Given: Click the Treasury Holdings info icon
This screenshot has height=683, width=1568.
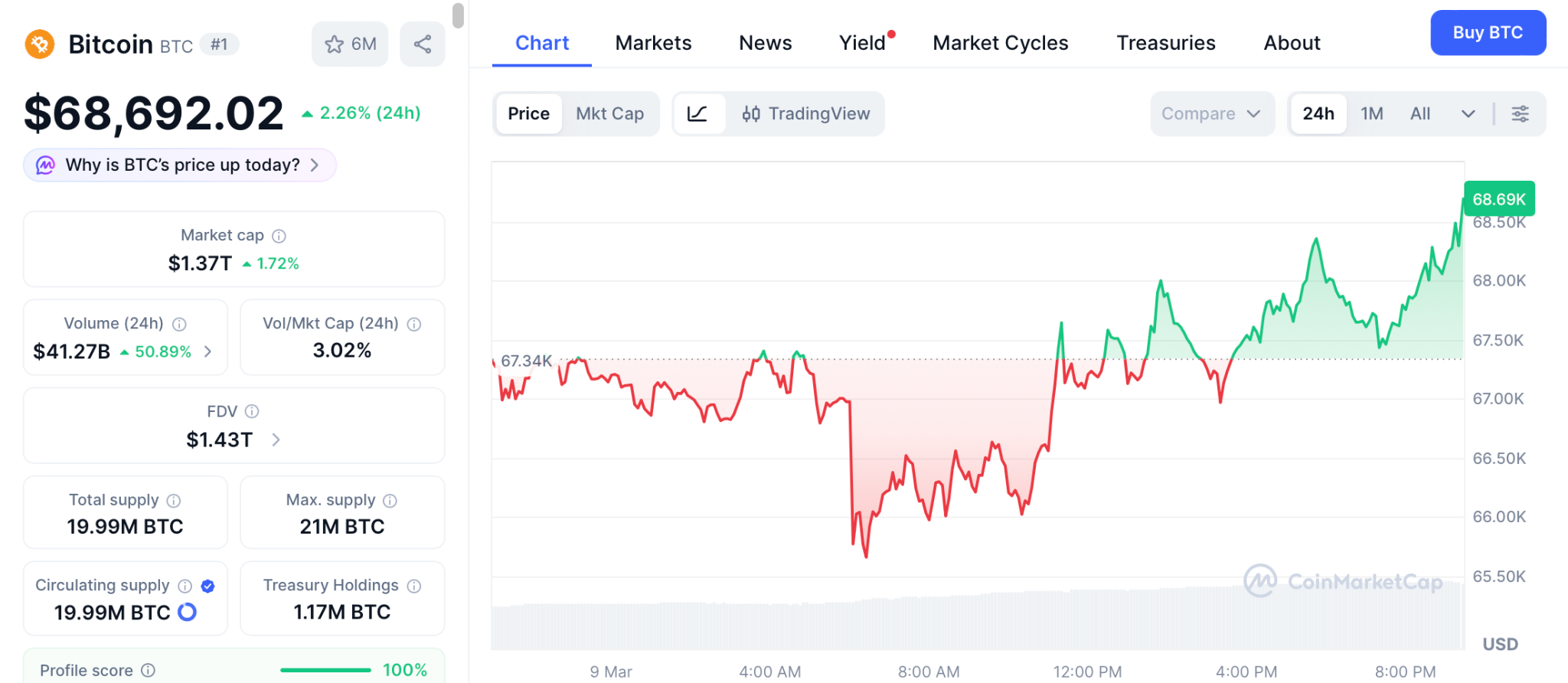Looking at the screenshot, I should pos(414,586).
